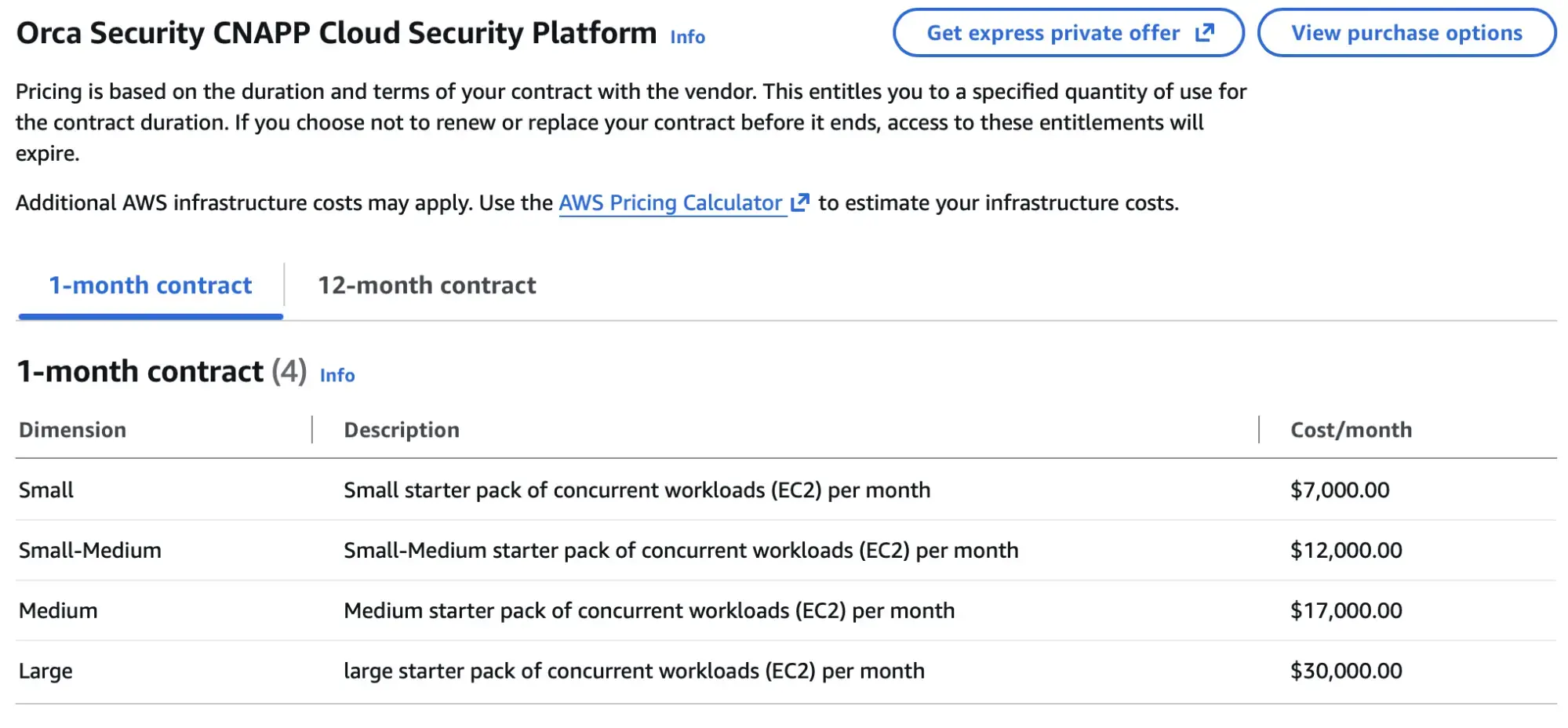The width and height of the screenshot is (1568, 728).
Task: Switch to the 12-month contract tab
Action: [427, 285]
